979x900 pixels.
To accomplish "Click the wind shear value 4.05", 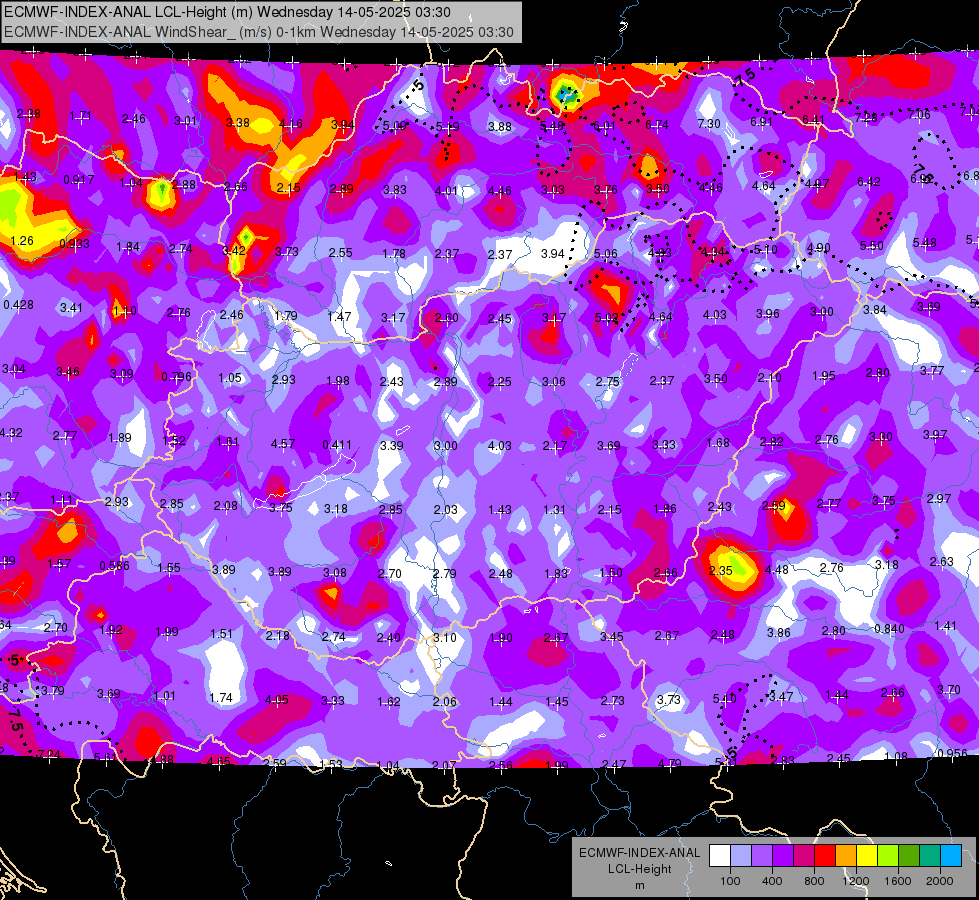I will point(277,700).
